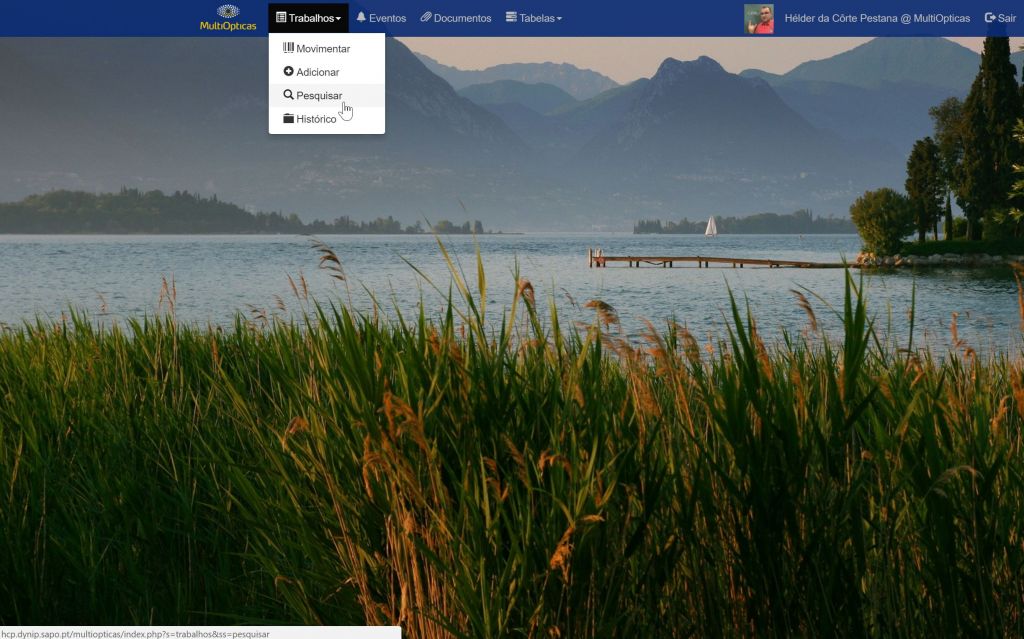The image size is (1024, 639).
Task: Click the paperclip icon for Documentos
Action: coord(426,18)
